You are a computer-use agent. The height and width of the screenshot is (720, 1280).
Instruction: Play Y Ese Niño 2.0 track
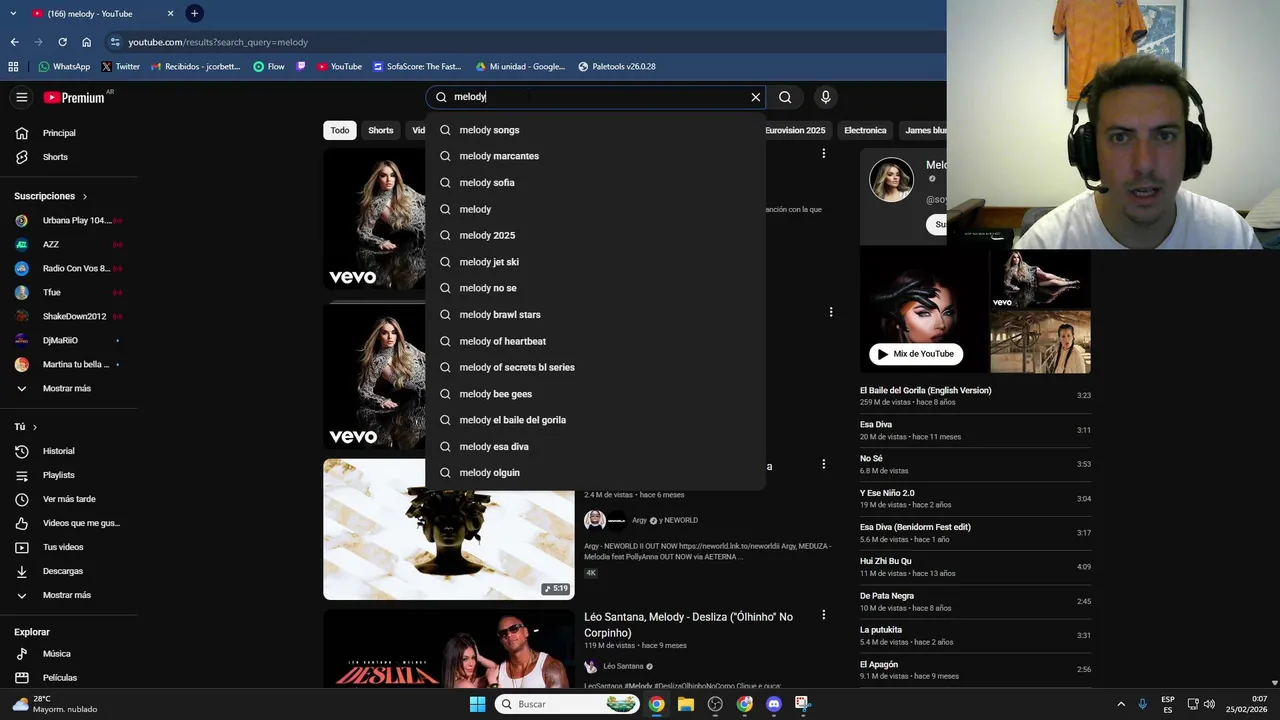pos(975,498)
